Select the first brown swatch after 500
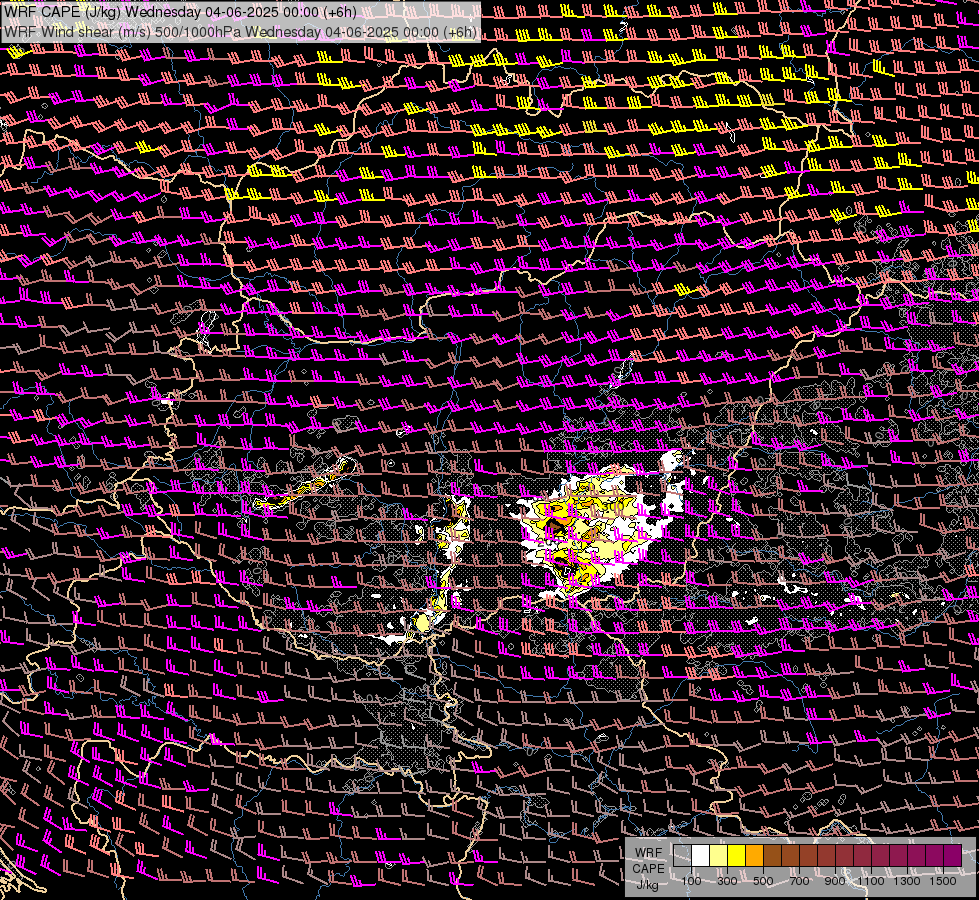Viewport: 979px width, 900px height. (x=772, y=855)
